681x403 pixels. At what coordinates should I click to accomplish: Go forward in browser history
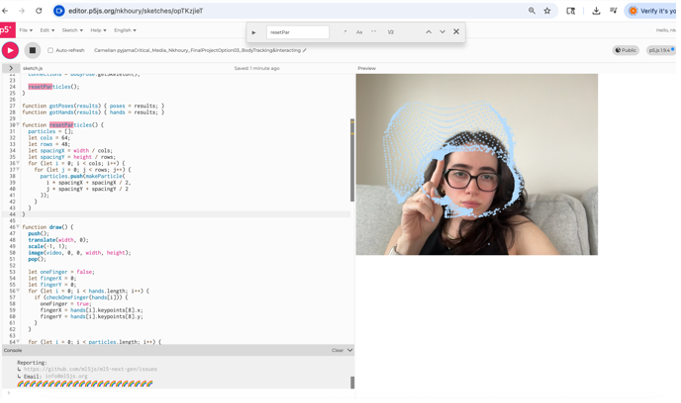[22, 11]
